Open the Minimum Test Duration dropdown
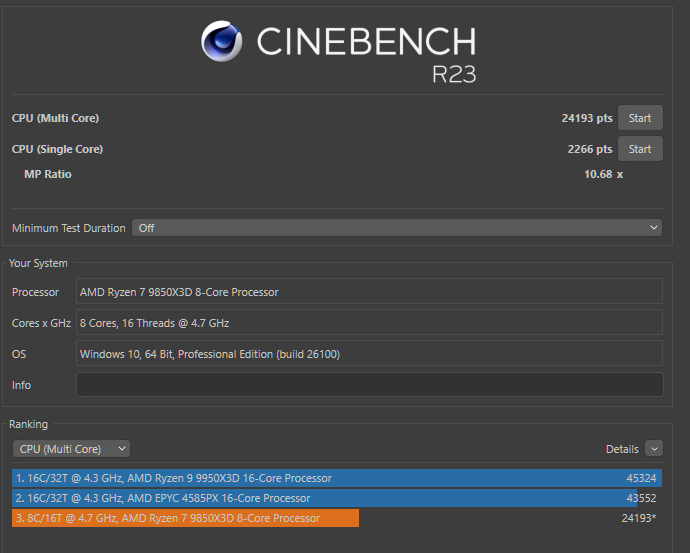This screenshot has width=690, height=553. [396, 228]
